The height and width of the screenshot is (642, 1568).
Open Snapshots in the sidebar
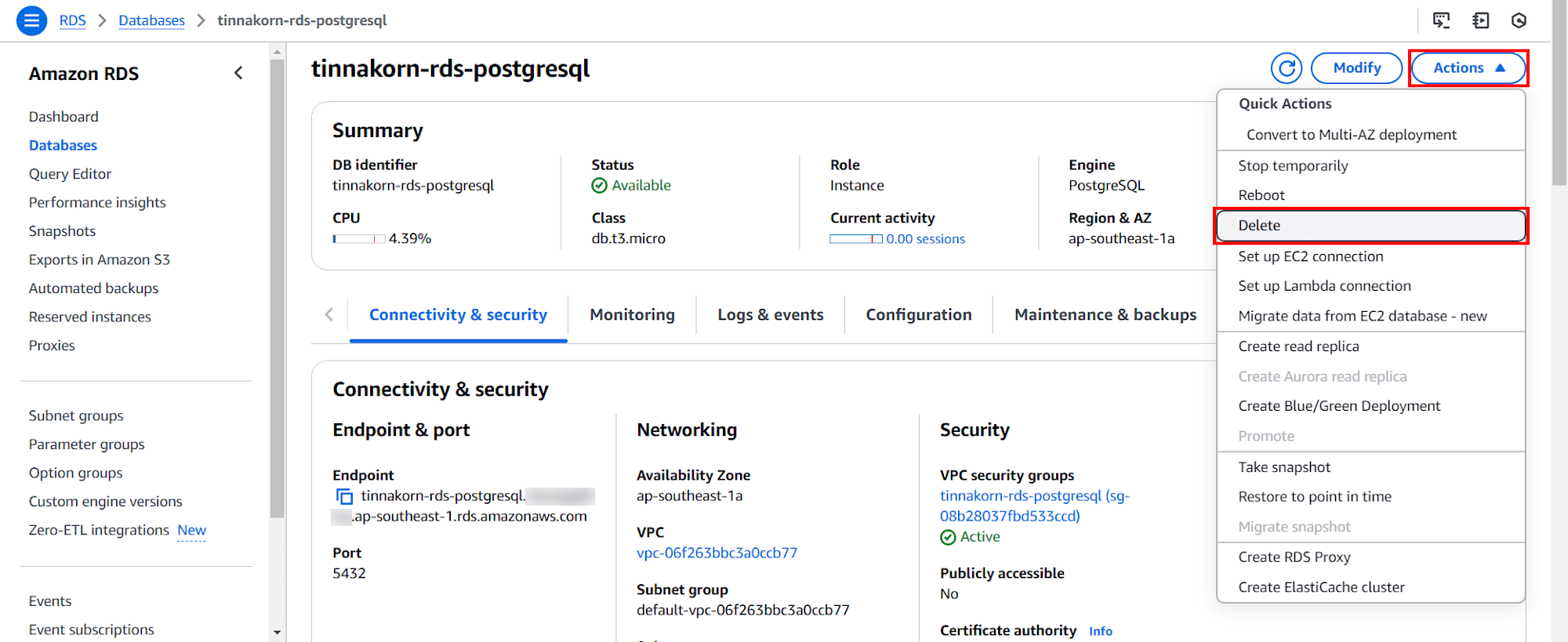[62, 231]
